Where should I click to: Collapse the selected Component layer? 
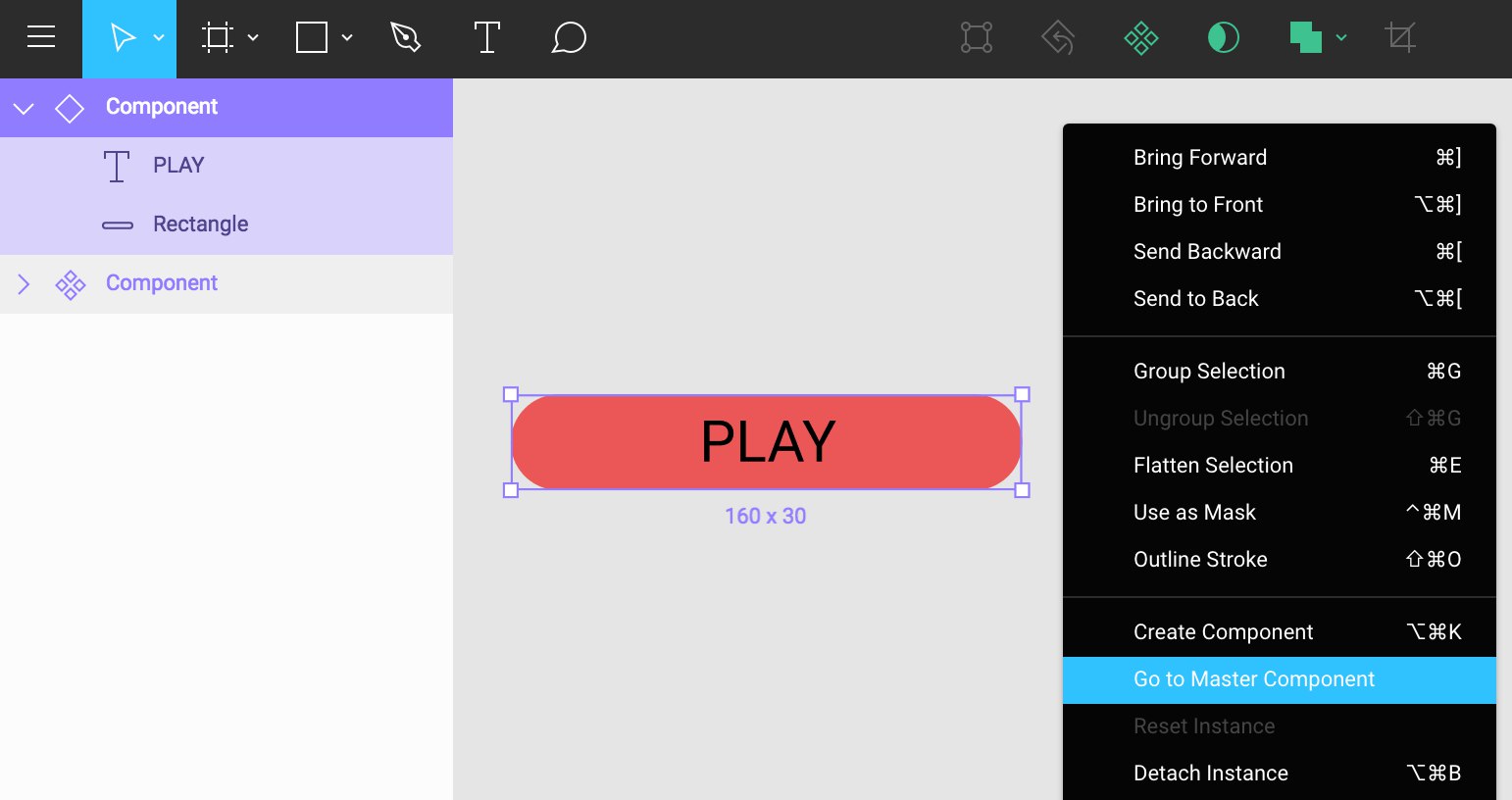tap(24, 108)
